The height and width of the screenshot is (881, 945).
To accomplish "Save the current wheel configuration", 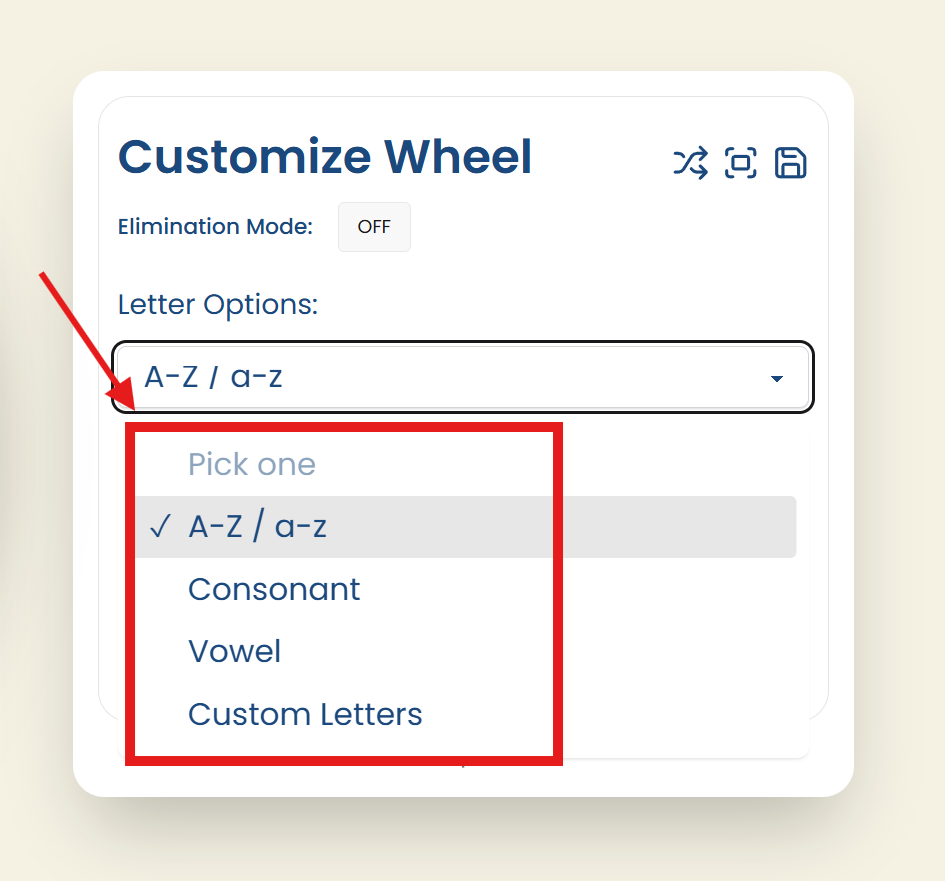I will pyautogui.click(x=790, y=163).
